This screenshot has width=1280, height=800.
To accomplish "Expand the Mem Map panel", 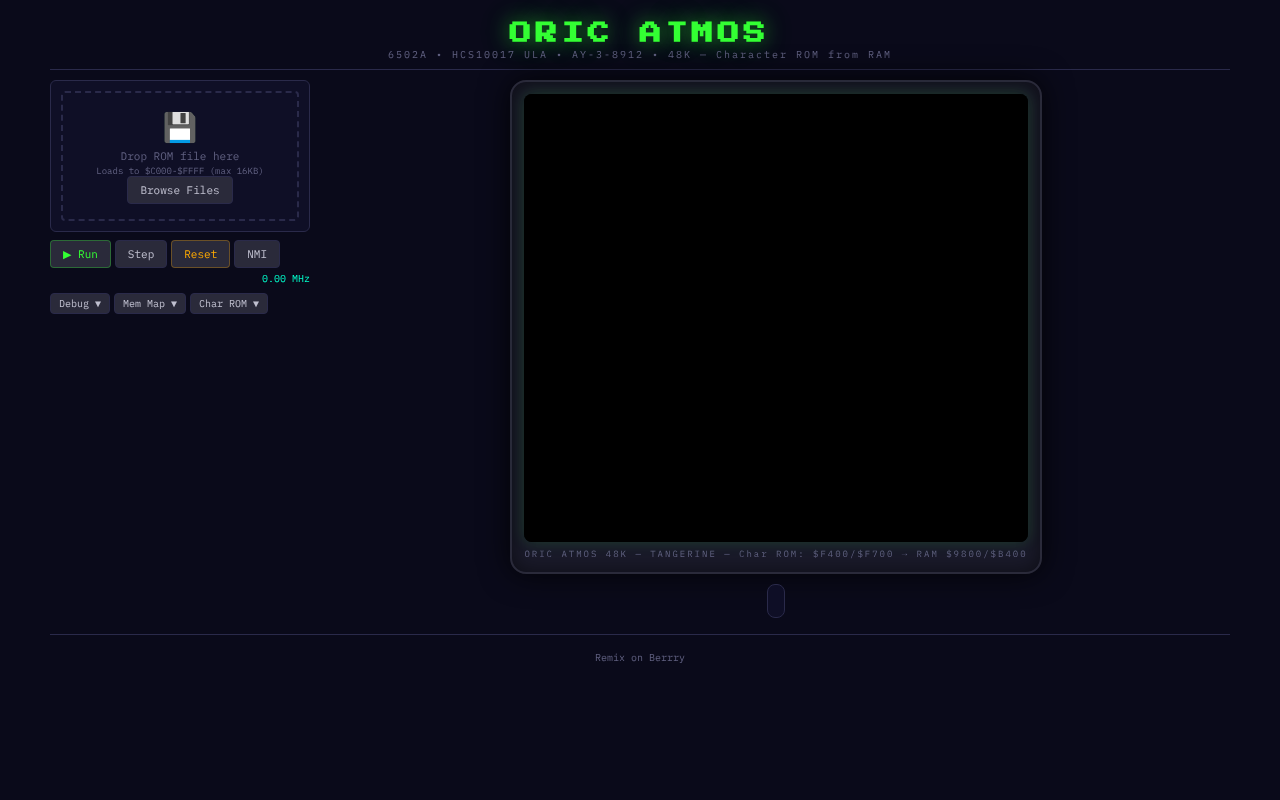I will point(150,304).
